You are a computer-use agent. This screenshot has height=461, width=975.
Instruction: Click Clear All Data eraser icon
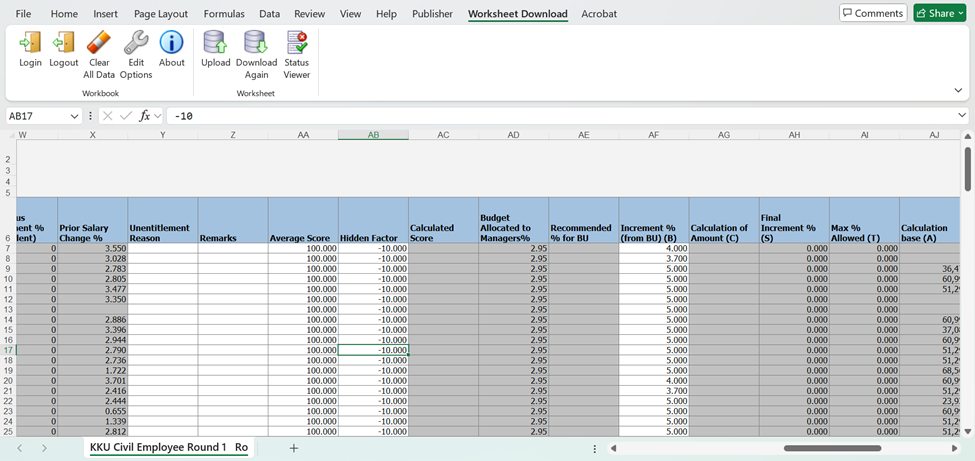[99, 43]
